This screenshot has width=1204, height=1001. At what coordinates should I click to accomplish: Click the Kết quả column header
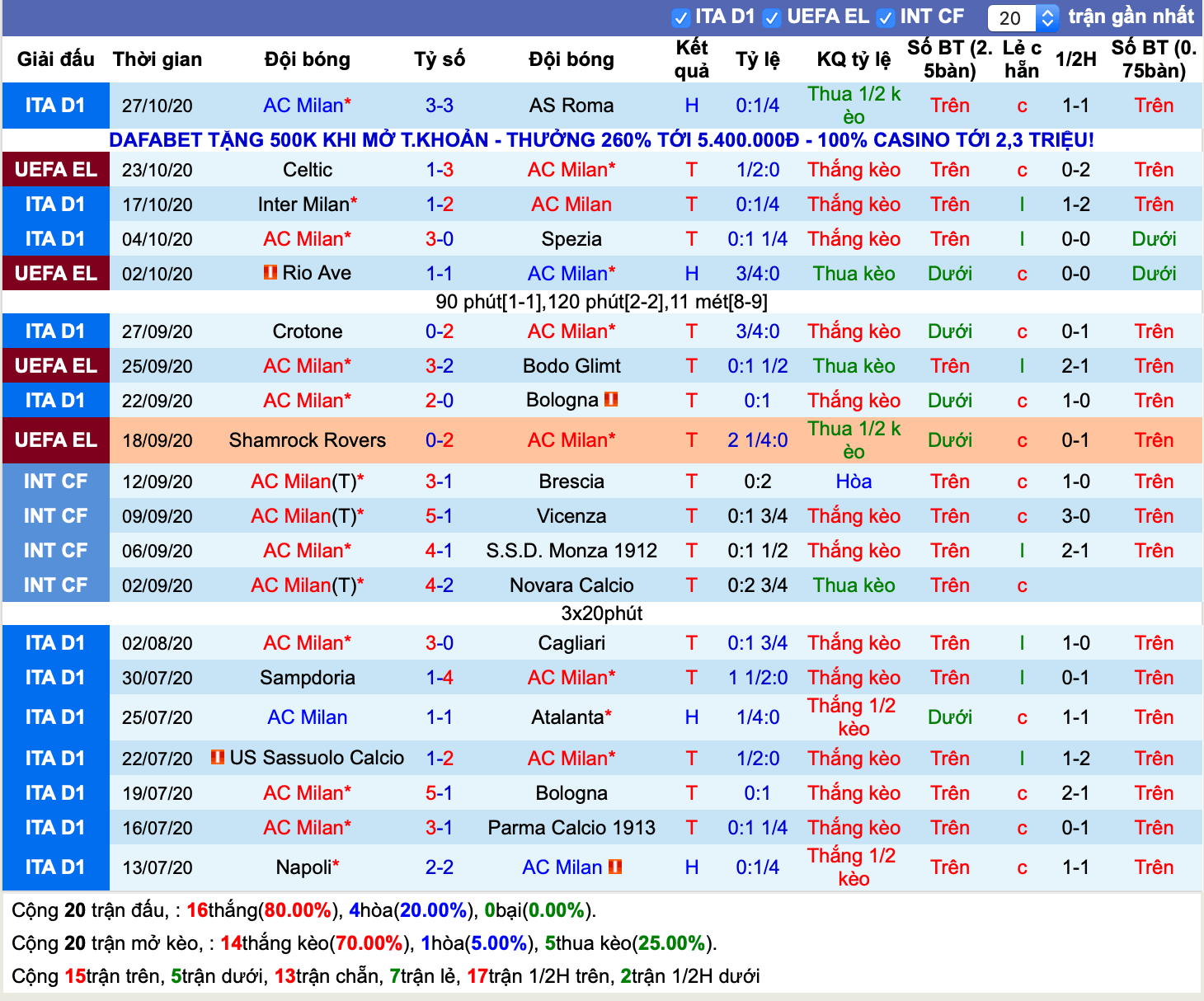point(692,59)
